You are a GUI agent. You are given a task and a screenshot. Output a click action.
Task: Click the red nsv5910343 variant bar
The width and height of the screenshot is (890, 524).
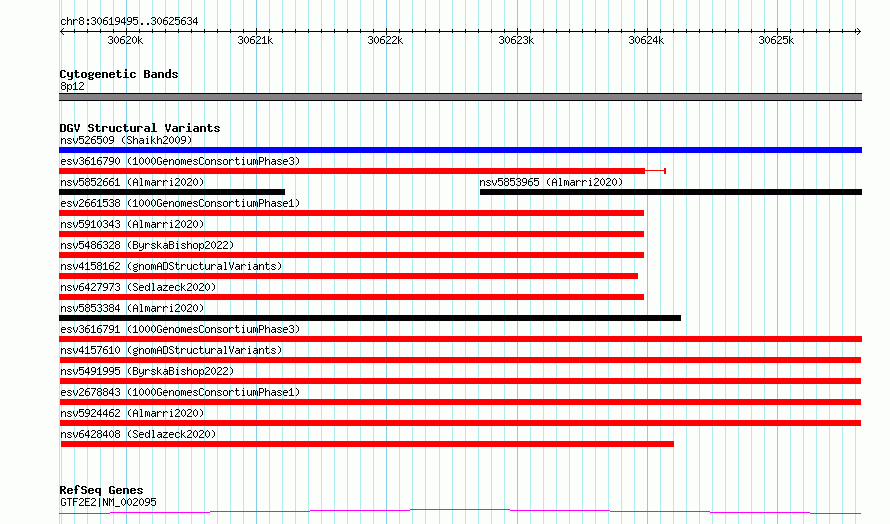click(351, 234)
